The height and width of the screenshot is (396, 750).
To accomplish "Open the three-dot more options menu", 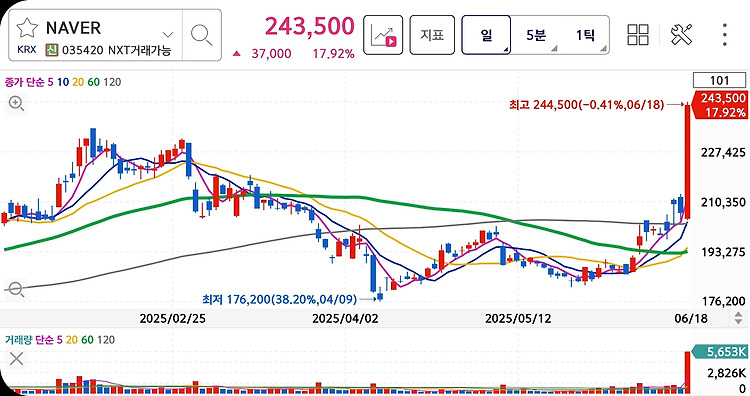I will point(725,35).
